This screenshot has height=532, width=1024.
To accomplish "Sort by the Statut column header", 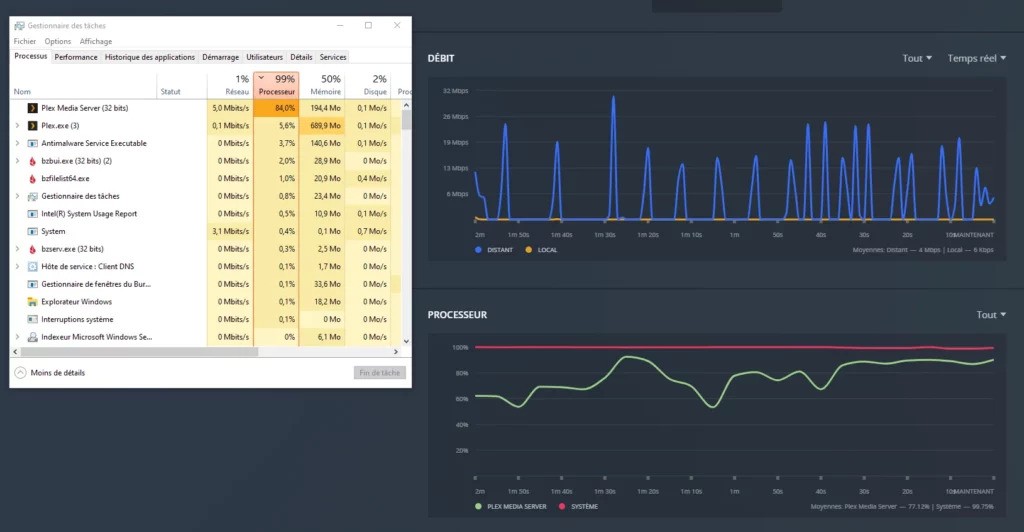I will (x=182, y=85).
